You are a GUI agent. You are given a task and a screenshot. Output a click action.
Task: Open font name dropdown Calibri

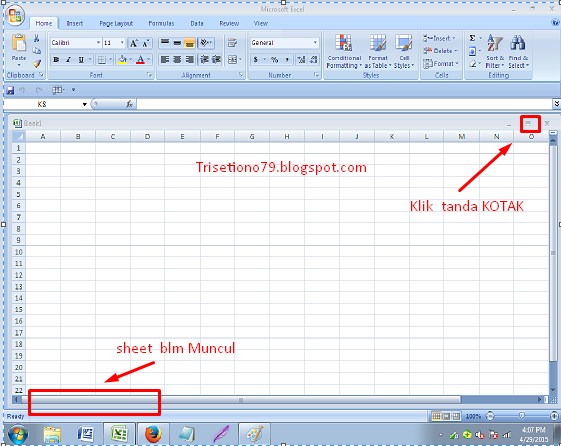pos(98,43)
